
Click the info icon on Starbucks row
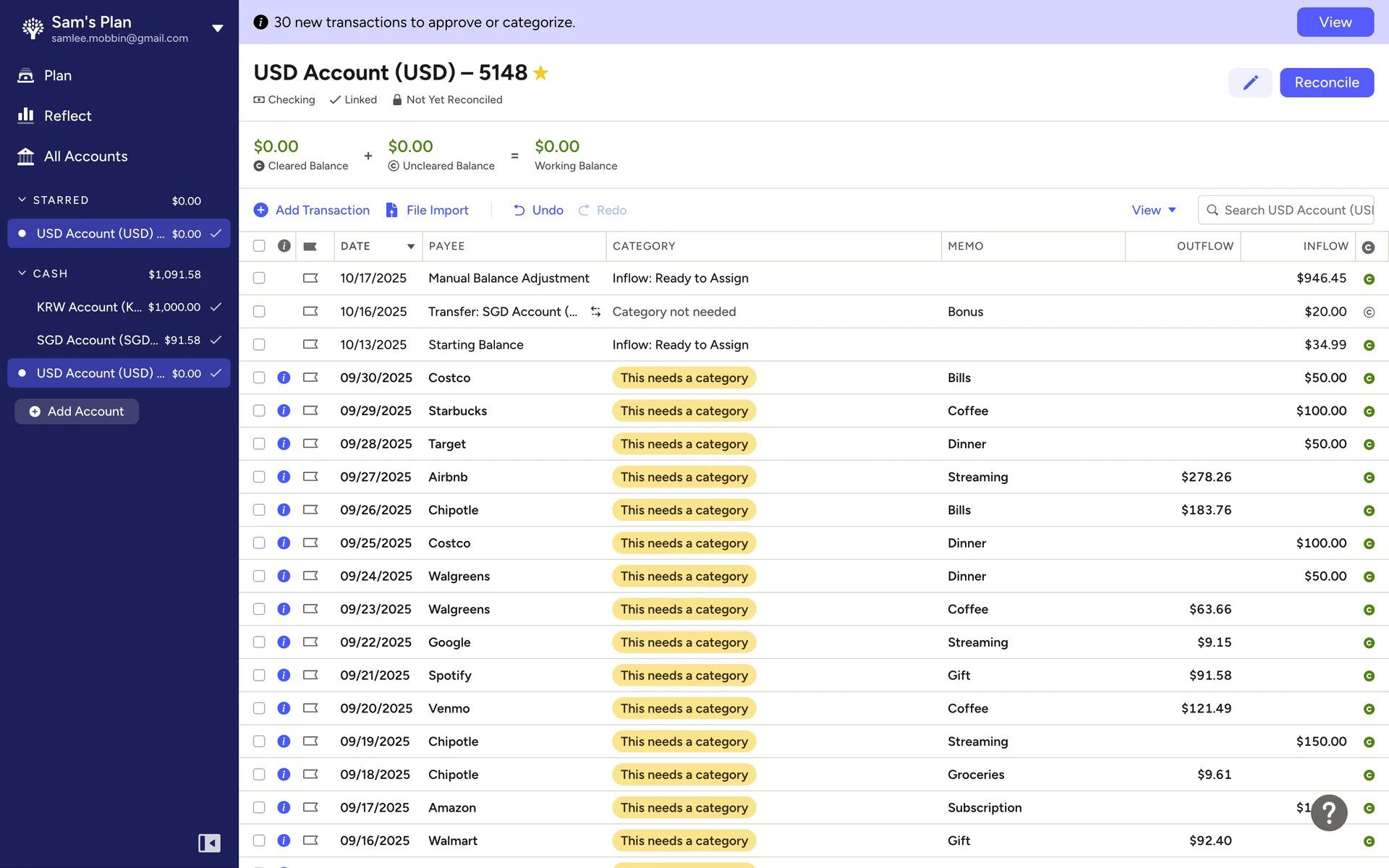284,411
